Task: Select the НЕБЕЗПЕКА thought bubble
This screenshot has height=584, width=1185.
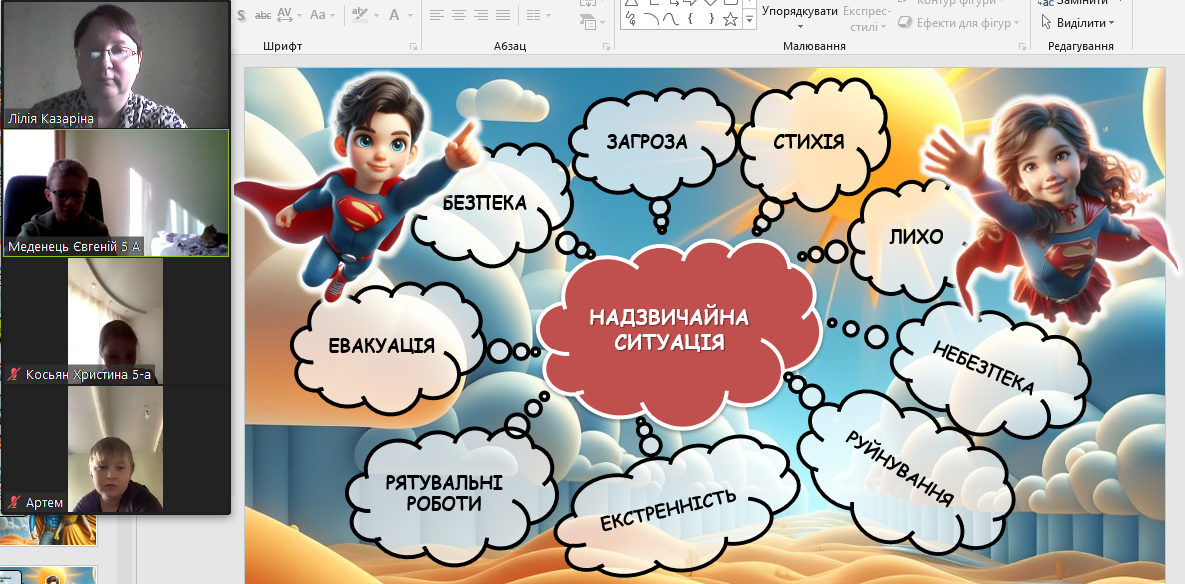Action: tap(990, 370)
